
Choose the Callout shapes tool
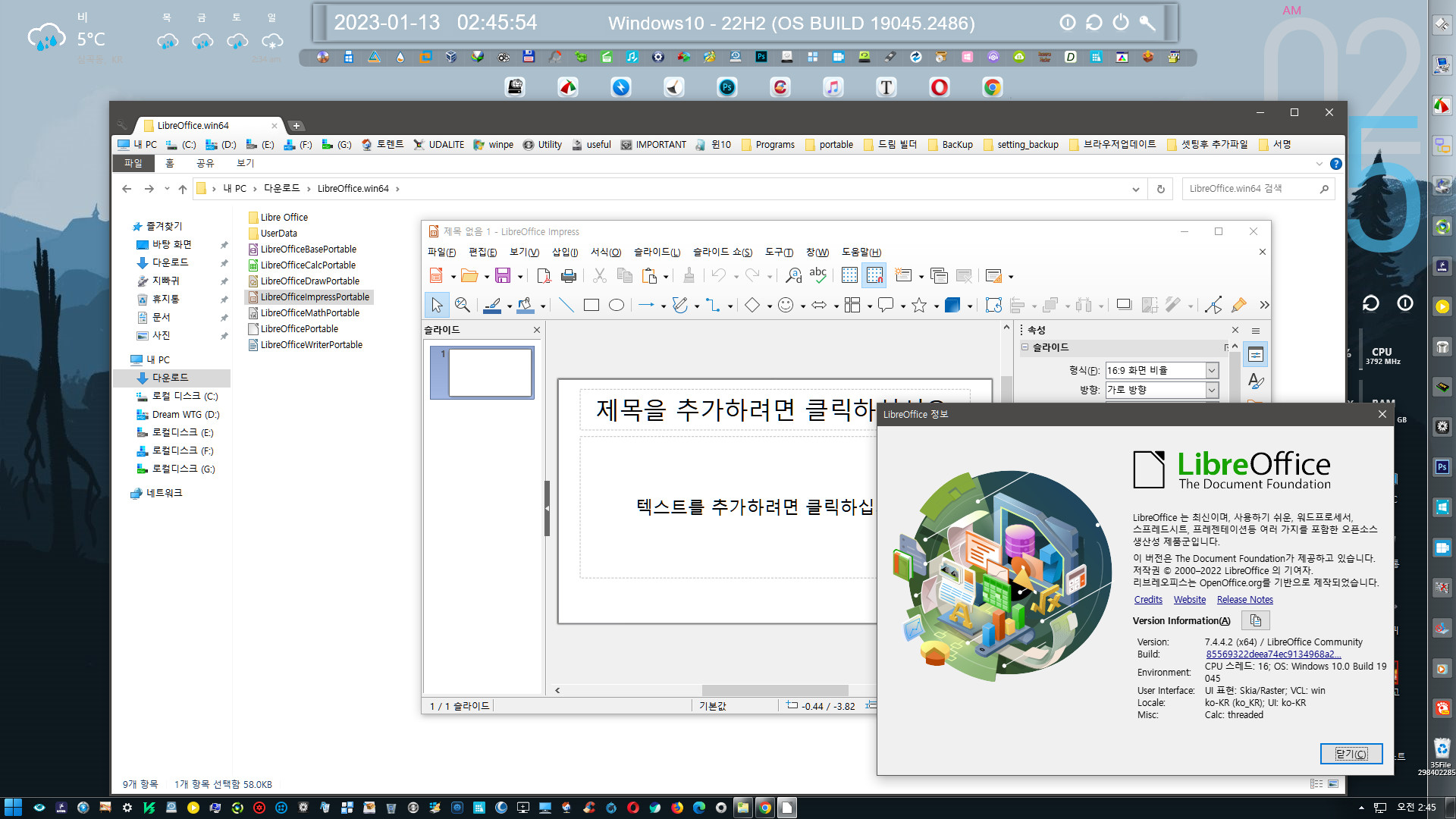pyautogui.click(x=886, y=305)
